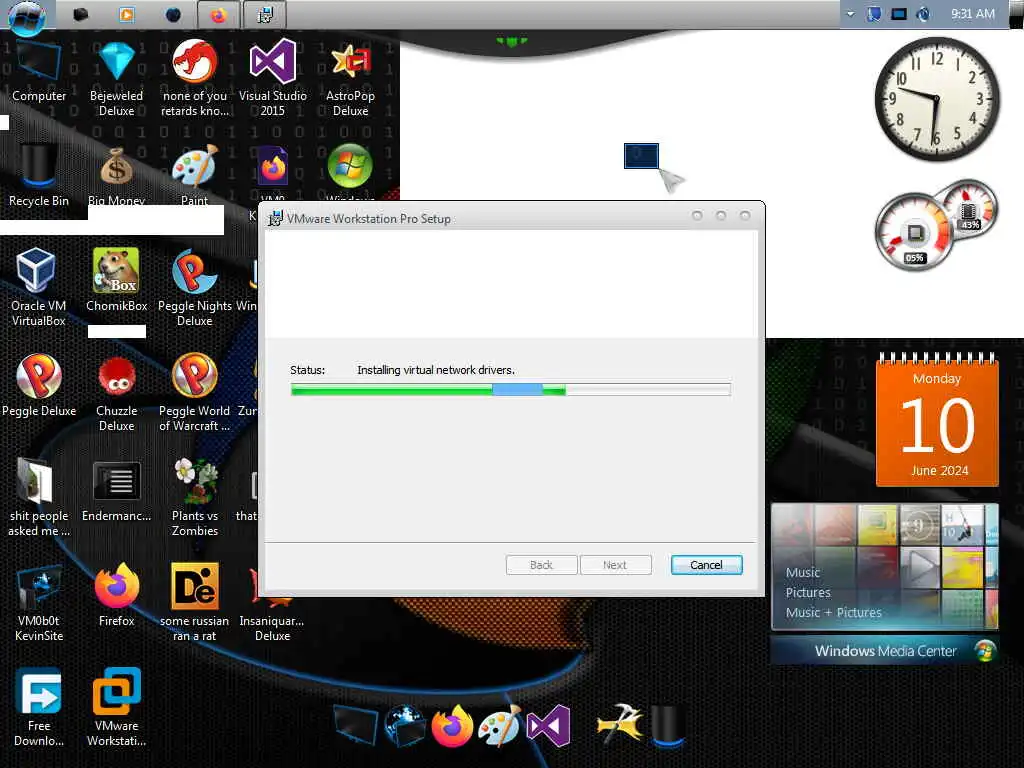Select the Oracle VM VirtualBox desktop icon
This screenshot has width=1024, height=768.
(x=39, y=287)
